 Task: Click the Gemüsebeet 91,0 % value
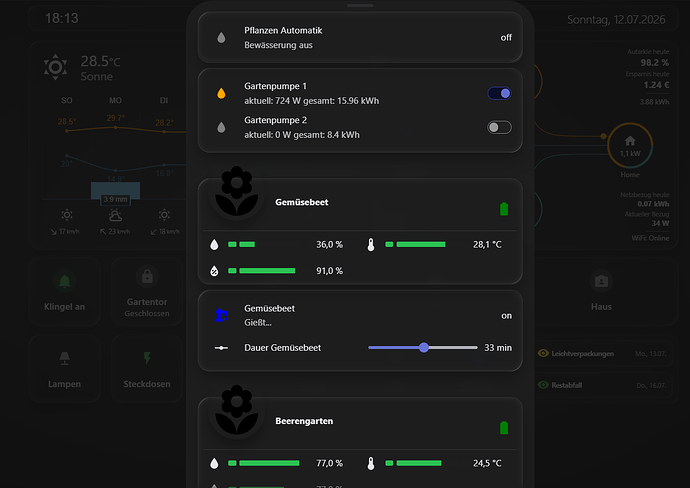329,271
